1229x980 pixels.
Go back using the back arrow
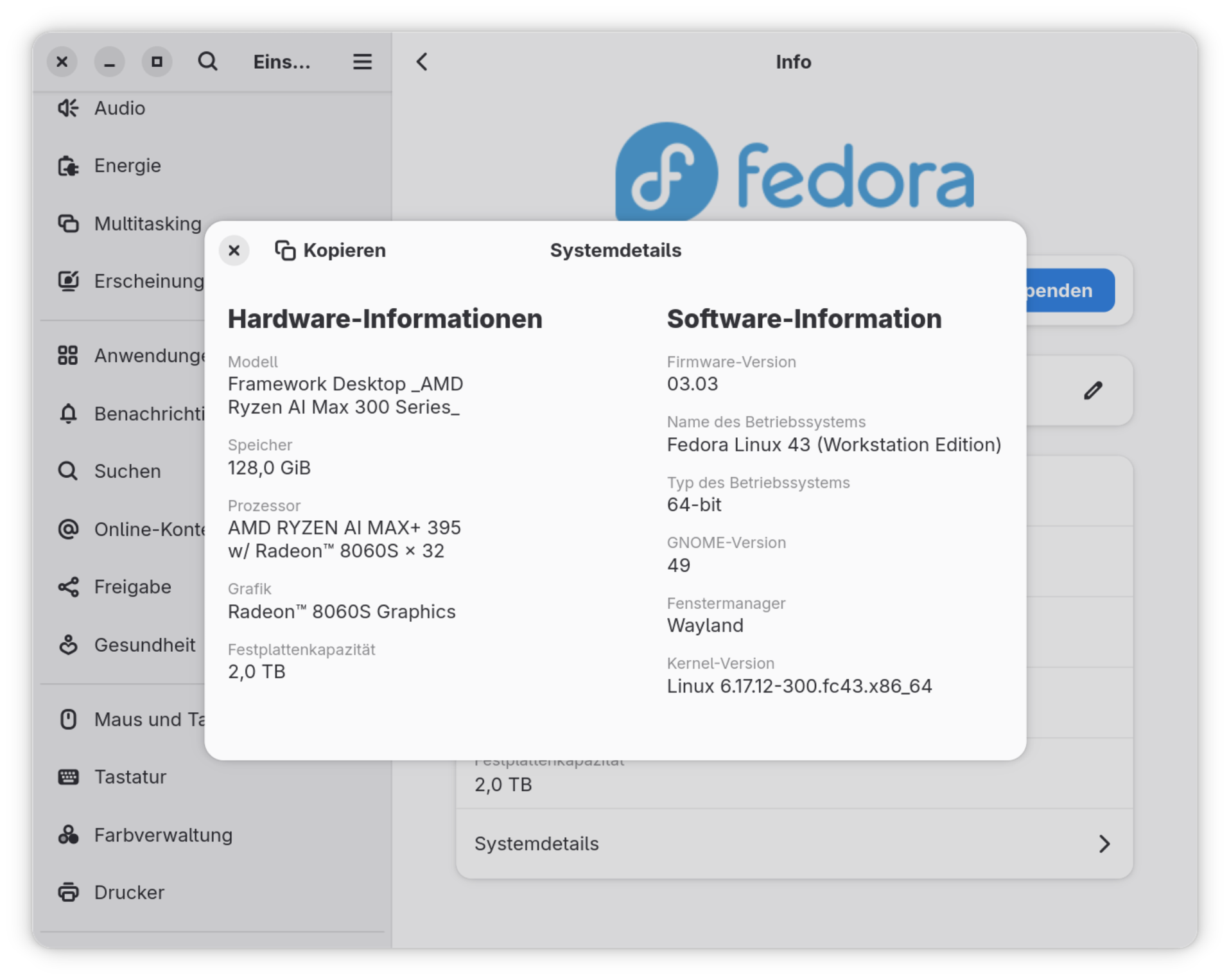tap(422, 62)
